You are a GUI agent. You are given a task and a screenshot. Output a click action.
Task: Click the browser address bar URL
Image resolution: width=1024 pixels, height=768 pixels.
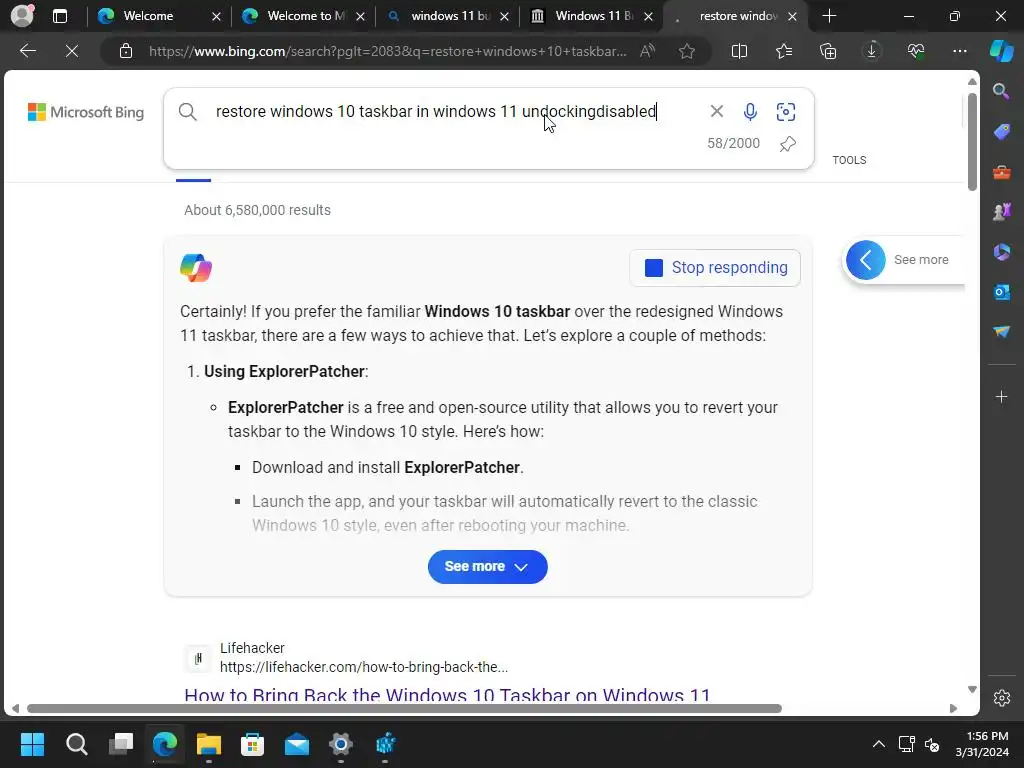click(x=388, y=51)
